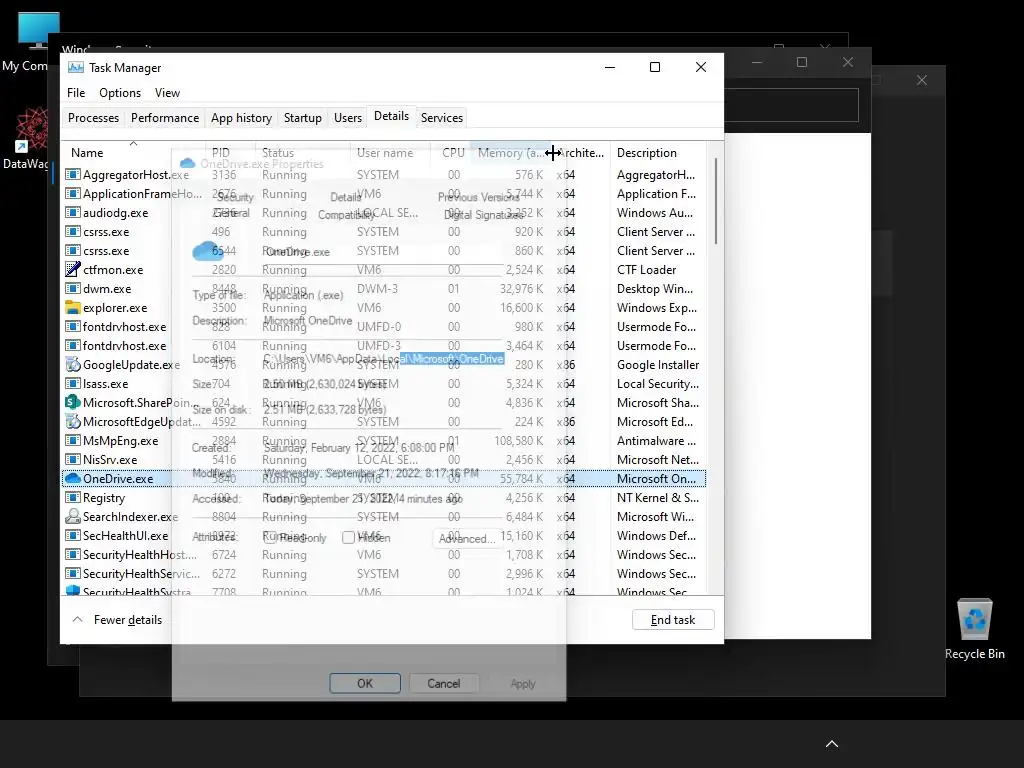
Task: Open the Options menu
Action: click(x=120, y=93)
